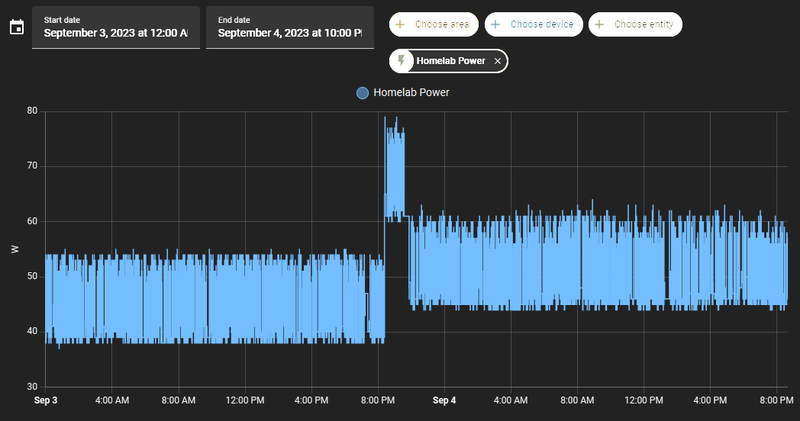Click the 12:00 PM label after Sep 3
The width and height of the screenshot is (800, 421).
pyautogui.click(x=245, y=401)
